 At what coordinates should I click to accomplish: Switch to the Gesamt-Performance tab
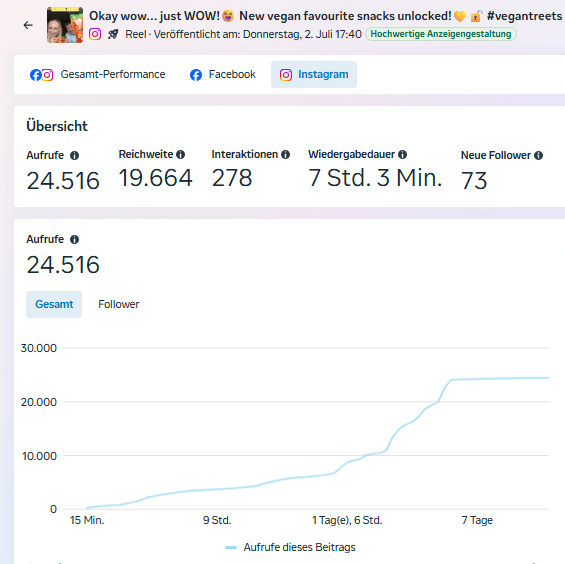pos(97,75)
